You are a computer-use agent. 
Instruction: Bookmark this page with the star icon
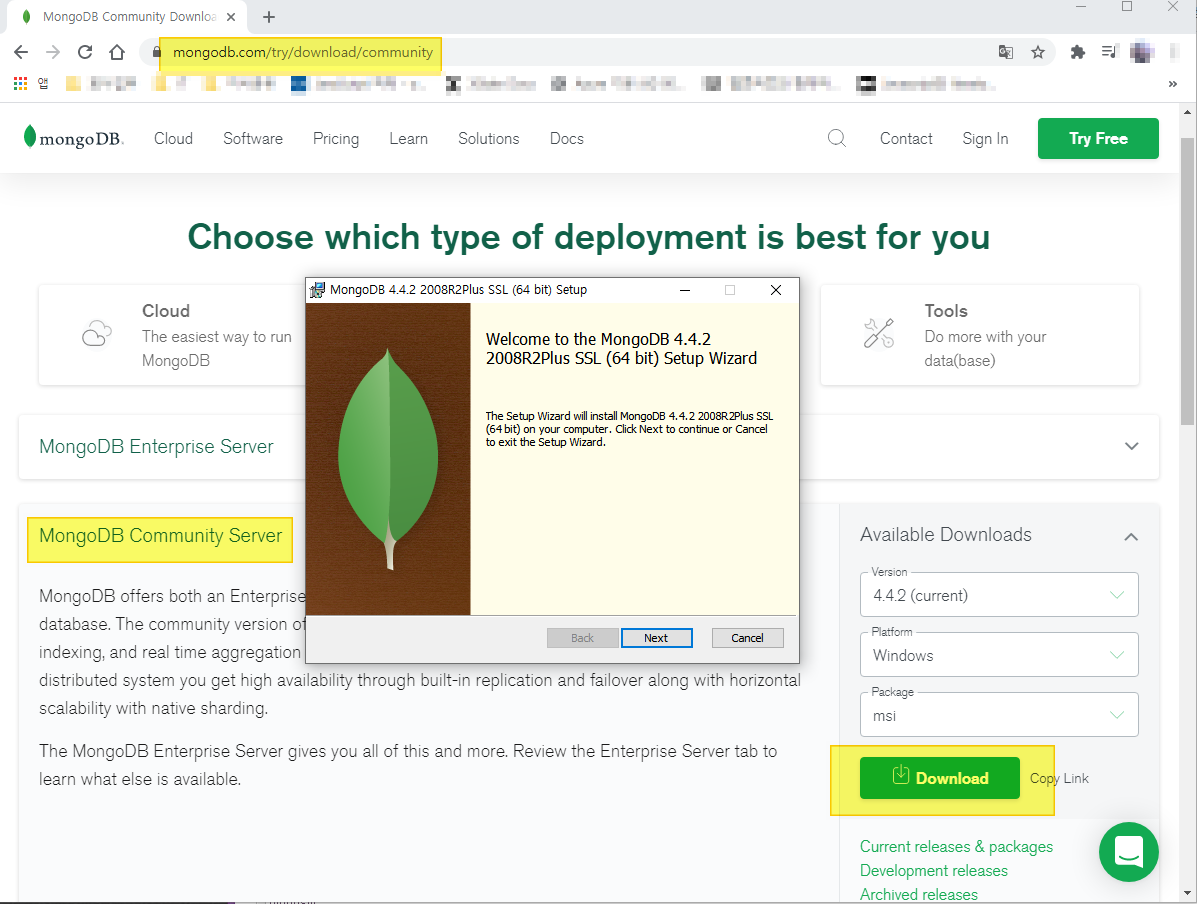pos(1037,52)
